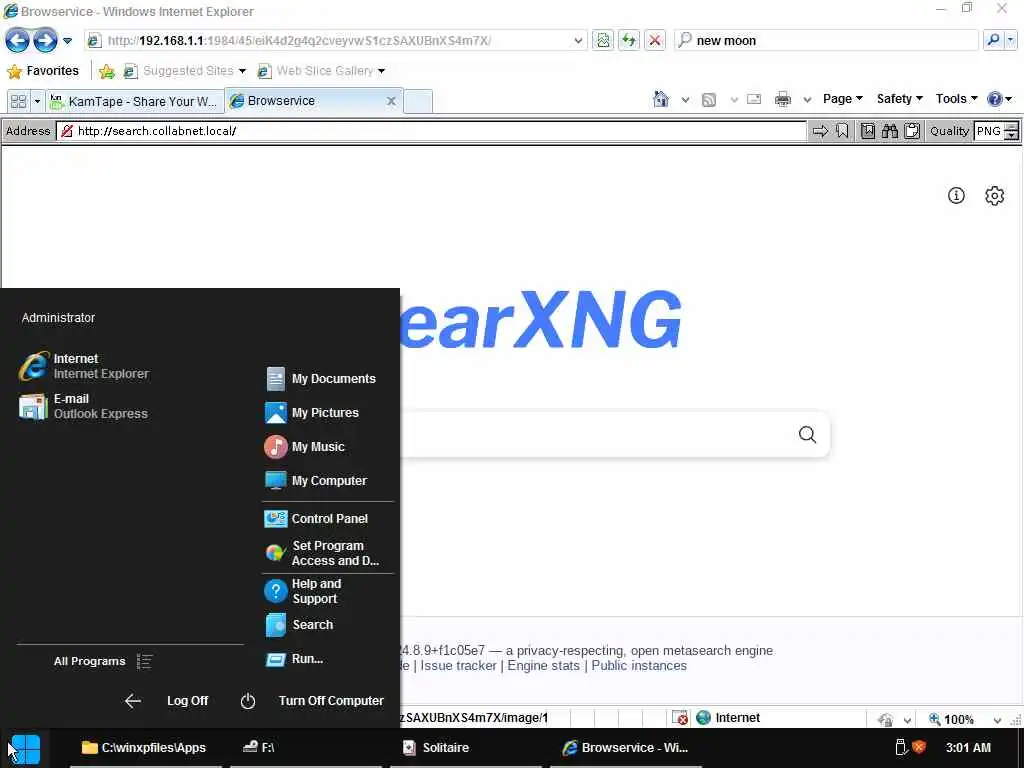Click the blue search magnifier button
1024x768 pixels.
(993, 40)
